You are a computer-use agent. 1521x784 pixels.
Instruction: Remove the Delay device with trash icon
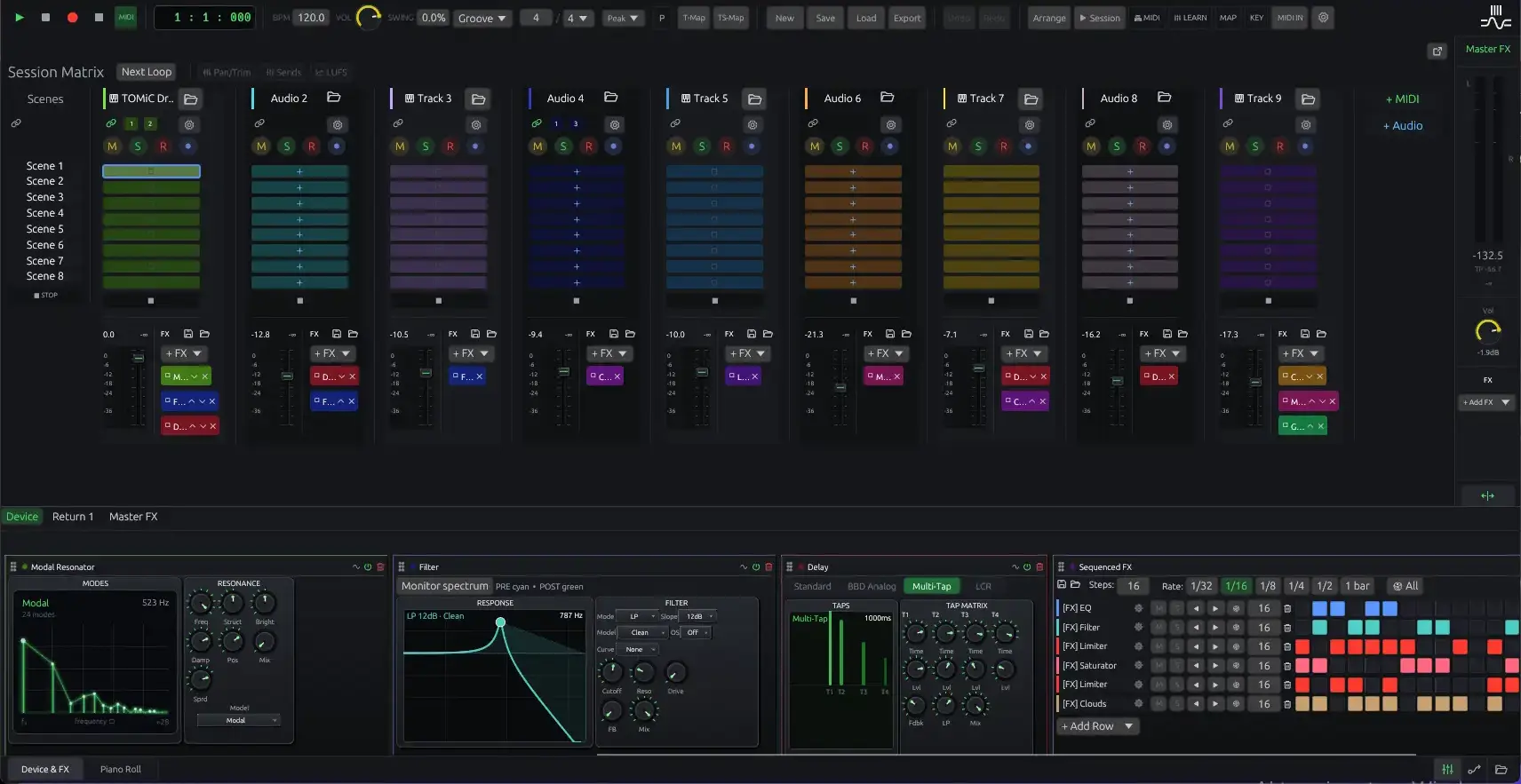[x=1039, y=566]
